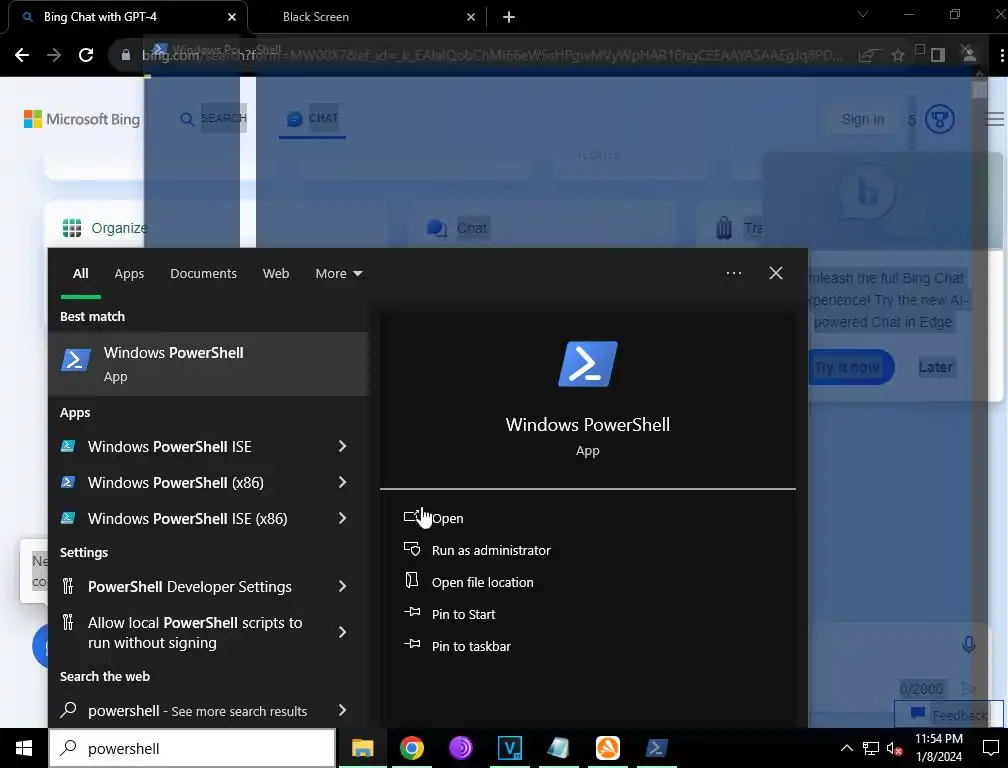Screen dimensions: 1008x768
Task: Open the blue V app taskbar icon
Action: click(x=509, y=748)
